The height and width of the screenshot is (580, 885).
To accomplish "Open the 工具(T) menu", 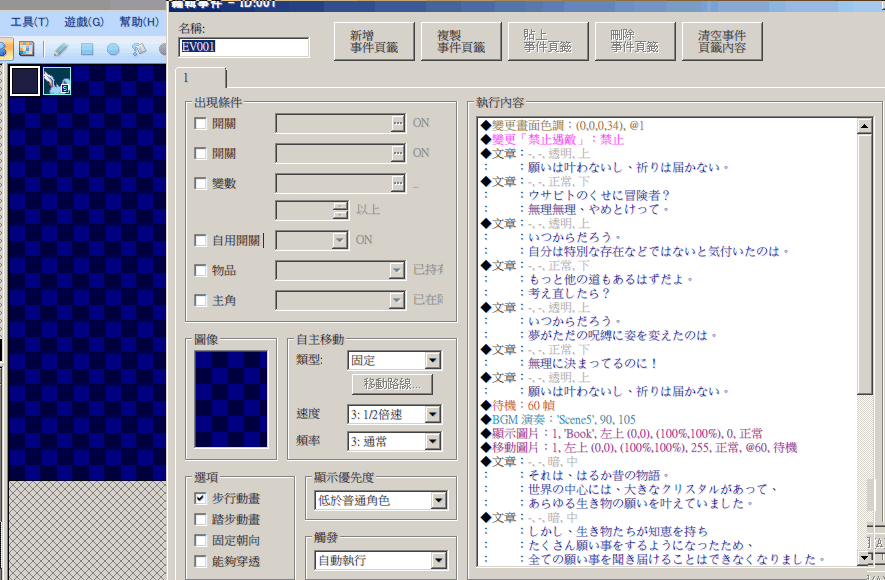I will click(29, 22).
